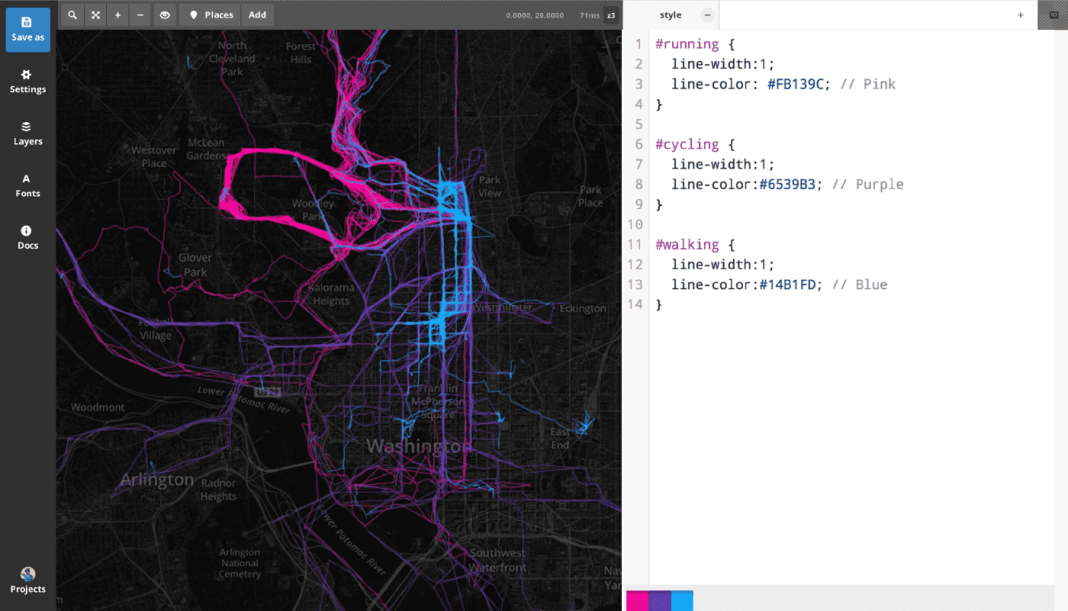Viewport: 1068px width, 611px height.
Task: Remove the style tab with minus button
Action: pyautogui.click(x=707, y=15)
